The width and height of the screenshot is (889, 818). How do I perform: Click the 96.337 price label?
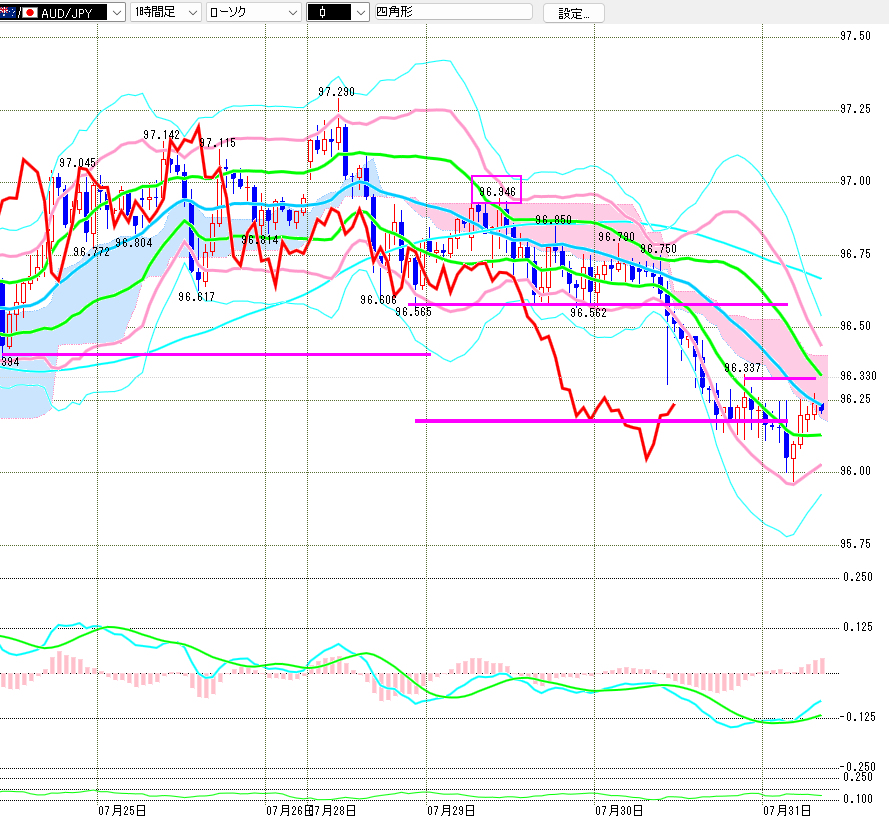click(x=743, y=368)
